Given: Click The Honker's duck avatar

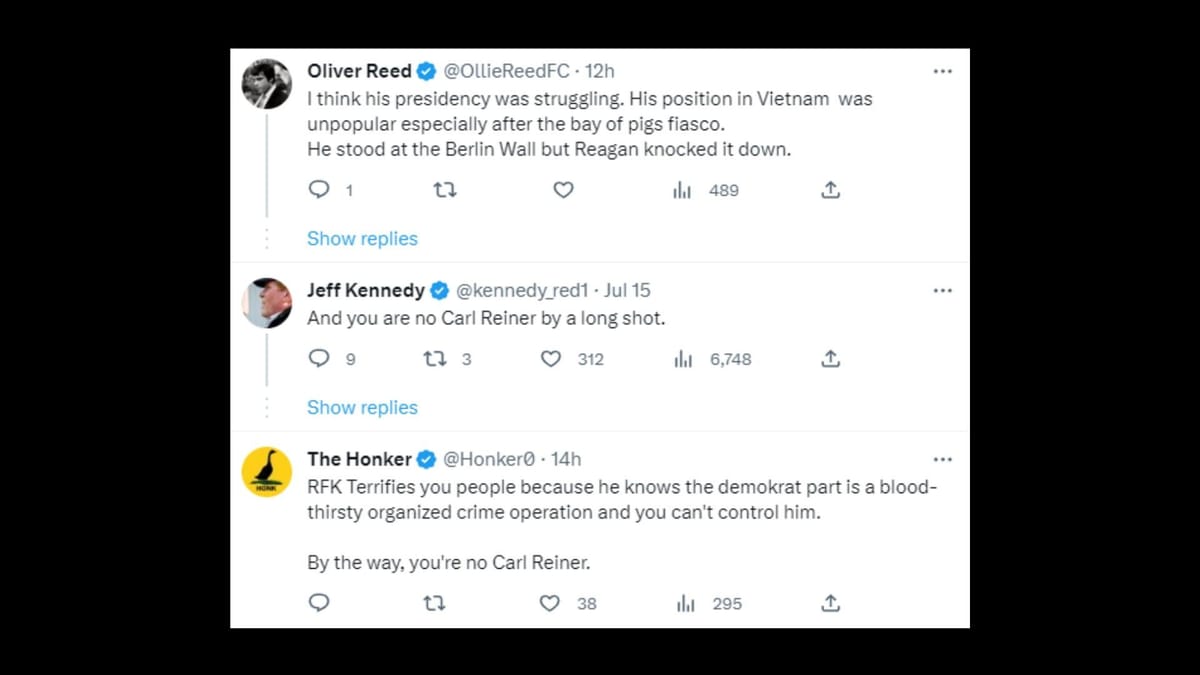Looking at the screenshot, I should coord(266,471).
